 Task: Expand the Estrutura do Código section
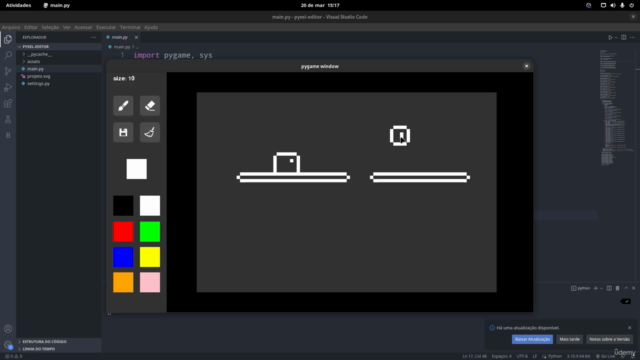[x=59, y=342]
